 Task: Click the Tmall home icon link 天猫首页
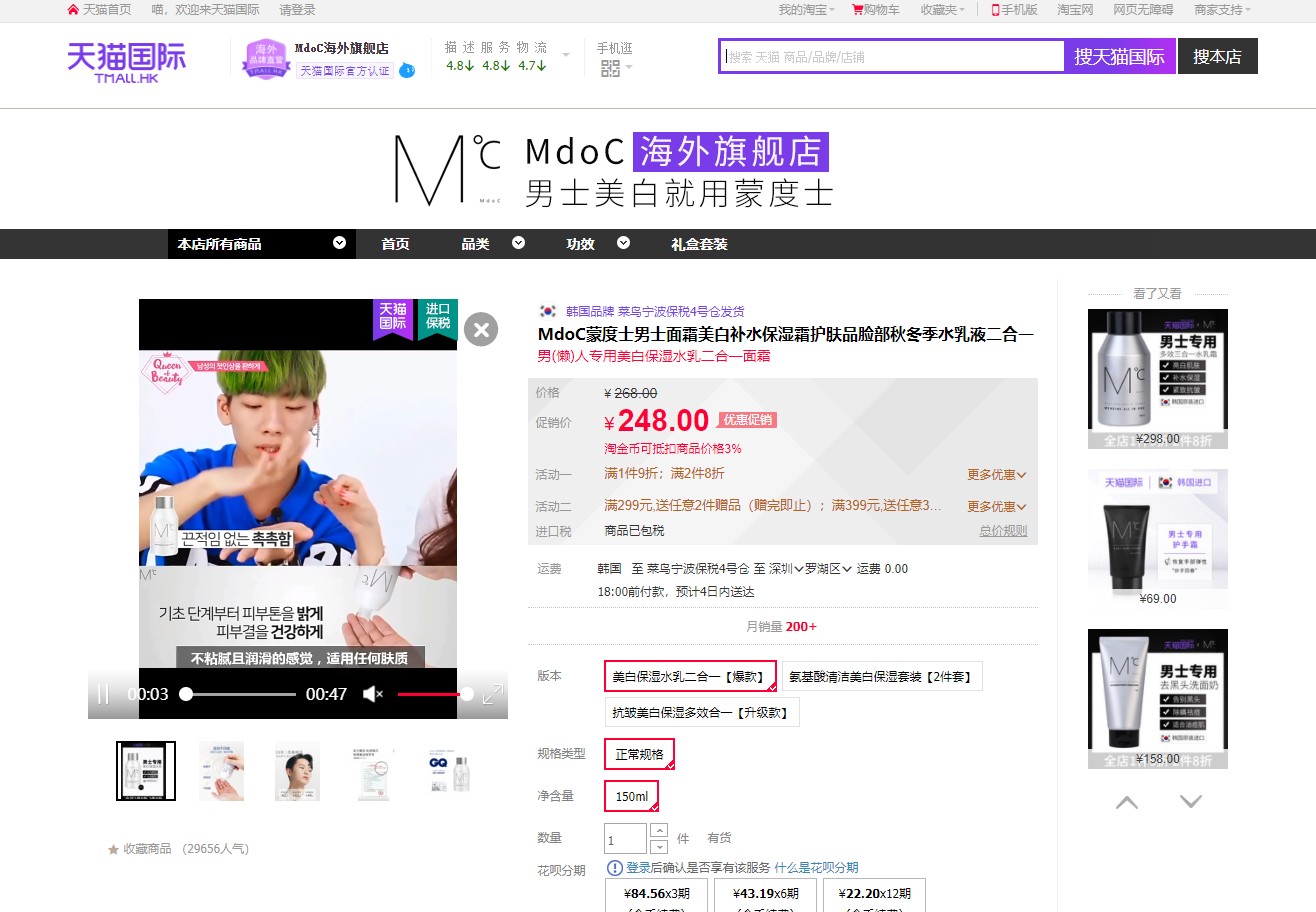pyautogui.click(x=98, y=9)
